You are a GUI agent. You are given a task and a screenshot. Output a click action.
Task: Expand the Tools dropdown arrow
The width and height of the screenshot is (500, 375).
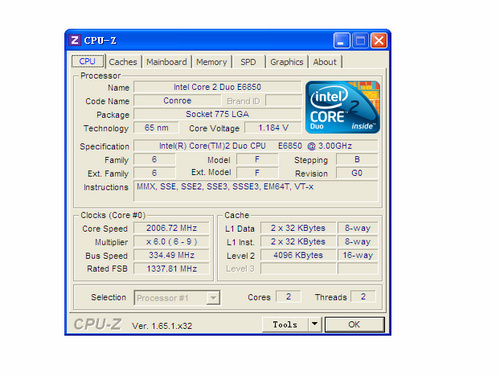[x=315, y=324]
